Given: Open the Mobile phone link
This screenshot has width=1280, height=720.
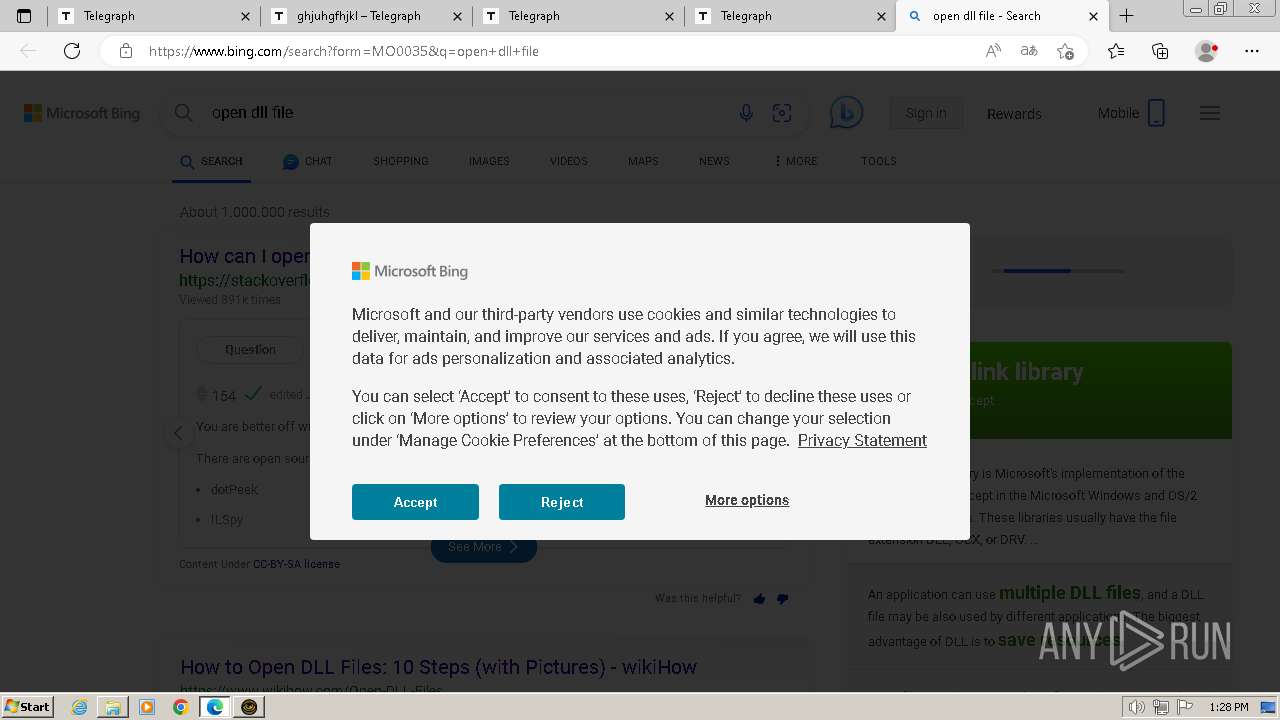Looking at the screenshot, I should point(1132,113).
